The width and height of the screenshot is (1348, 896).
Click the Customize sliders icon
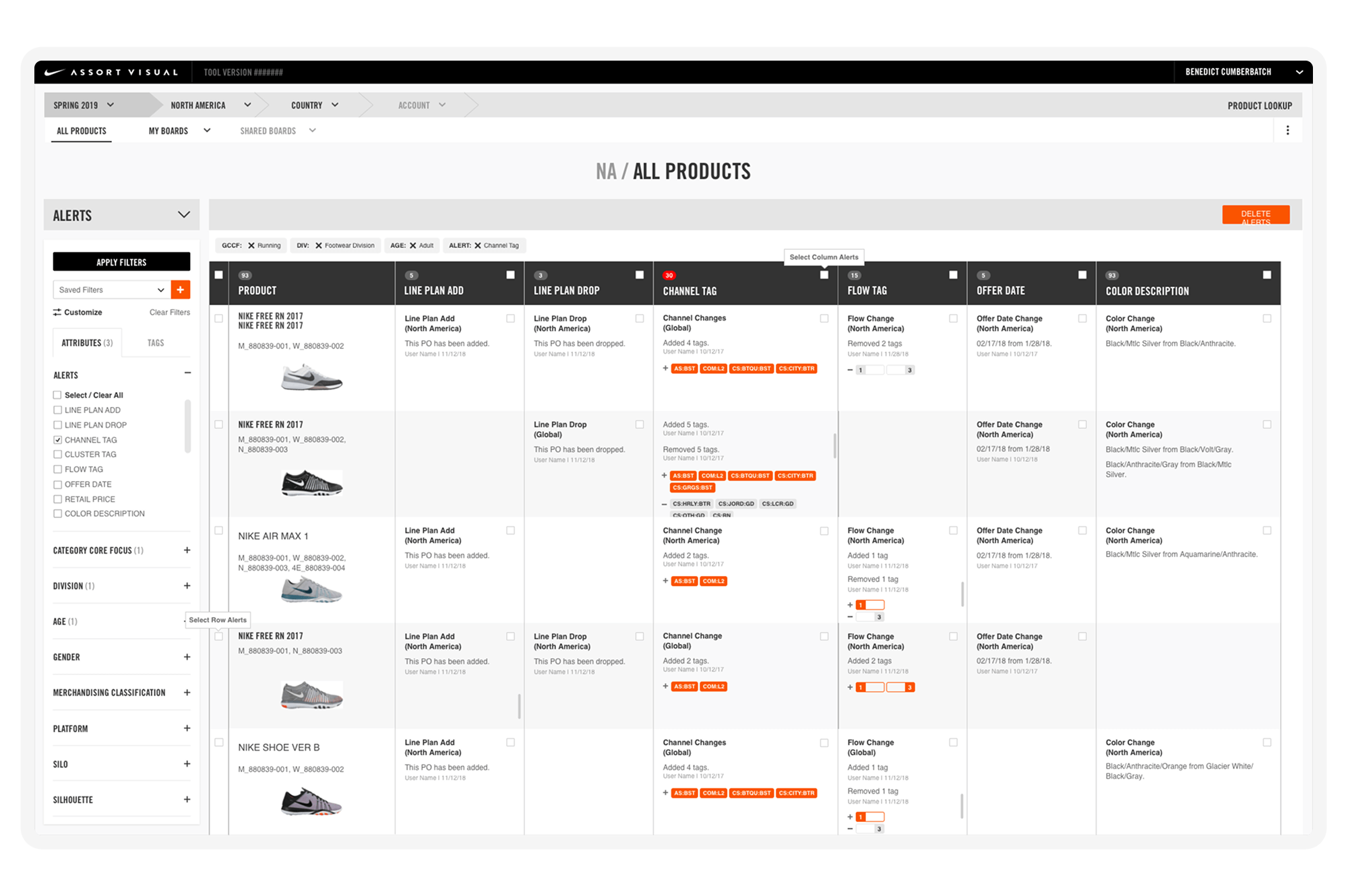[x=57, y=313]
